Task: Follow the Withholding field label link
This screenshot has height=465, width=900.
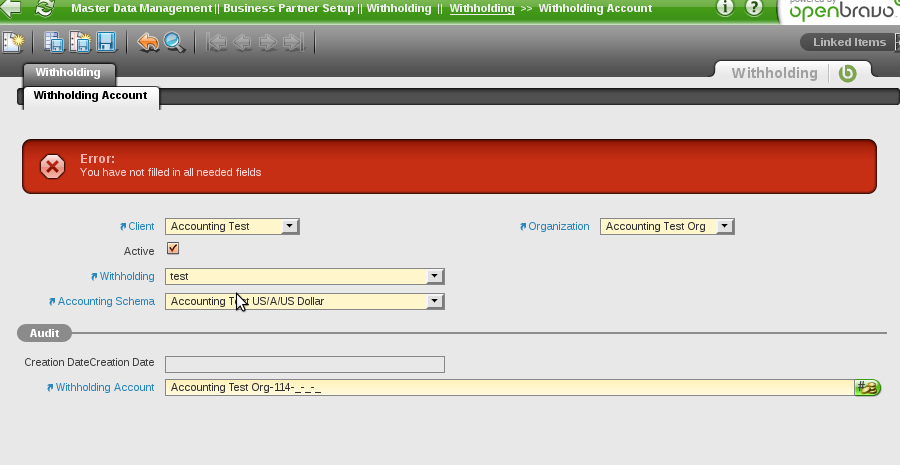Action: [127, 276]
